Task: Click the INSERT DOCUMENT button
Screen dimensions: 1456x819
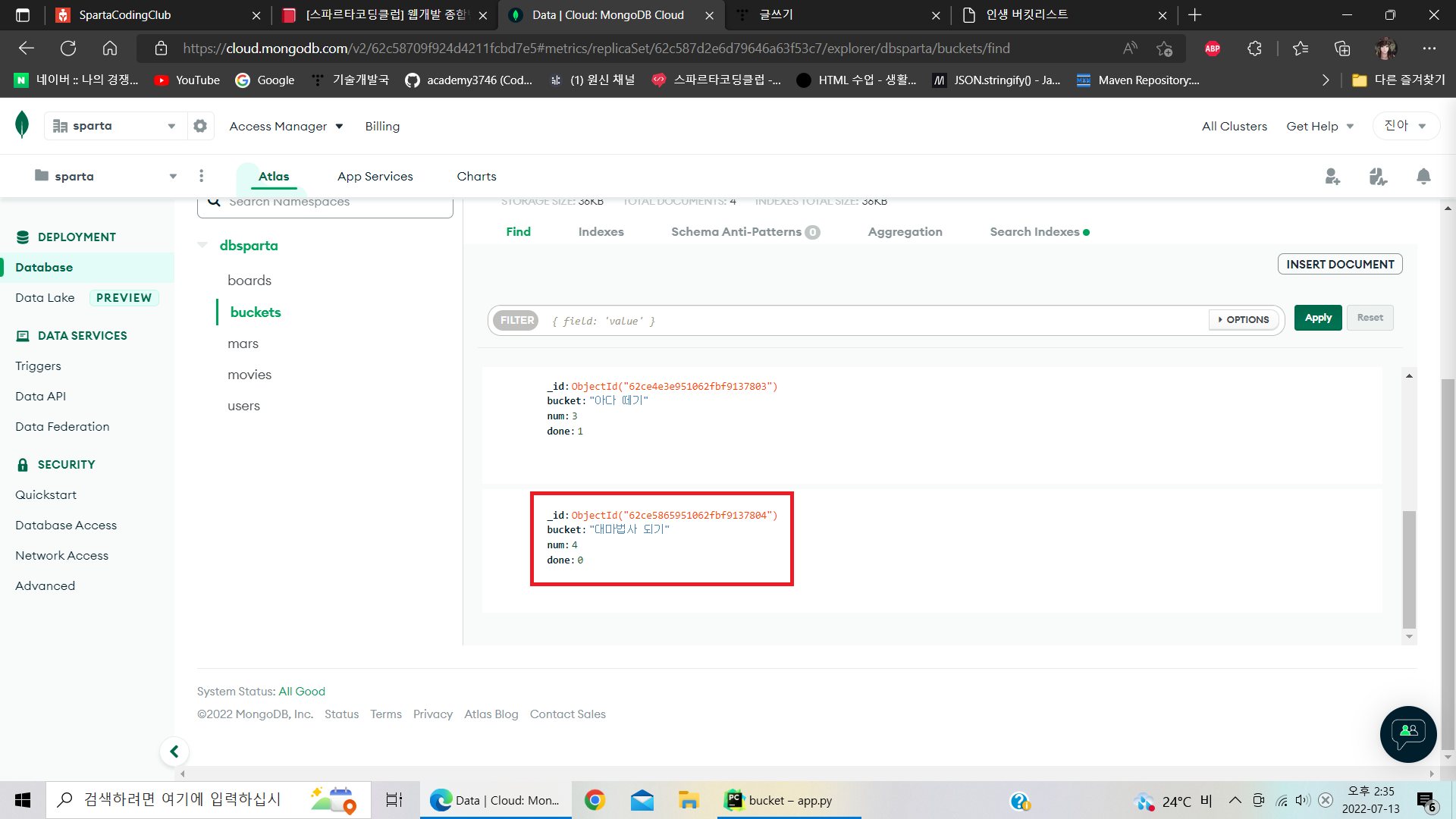Action: (x=1340, y=264)
